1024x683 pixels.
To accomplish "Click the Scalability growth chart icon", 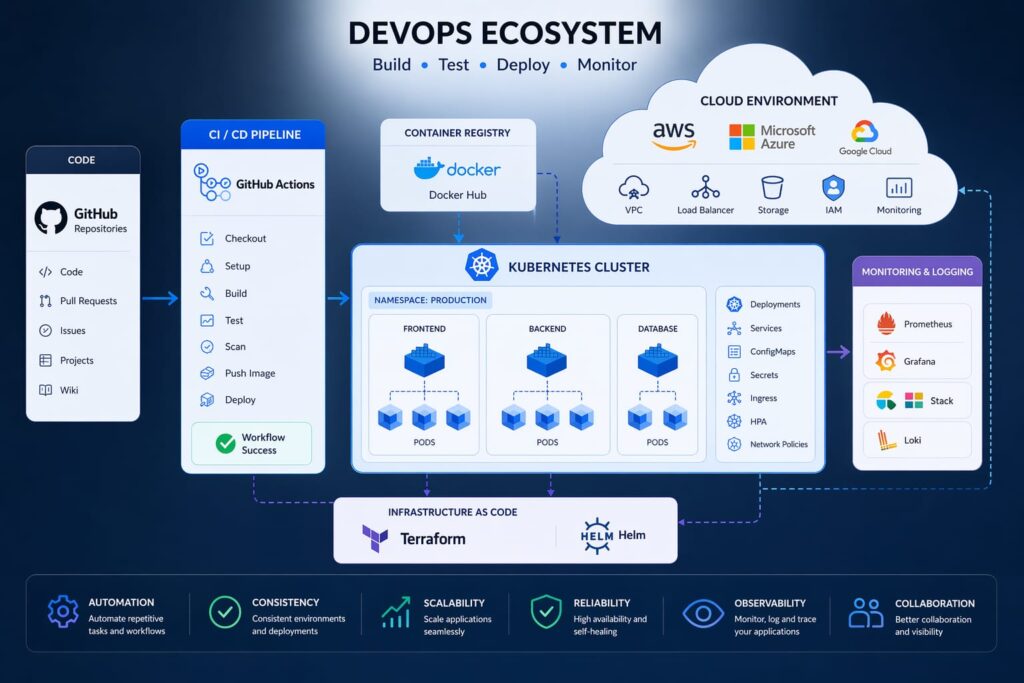I will (396, 612).
